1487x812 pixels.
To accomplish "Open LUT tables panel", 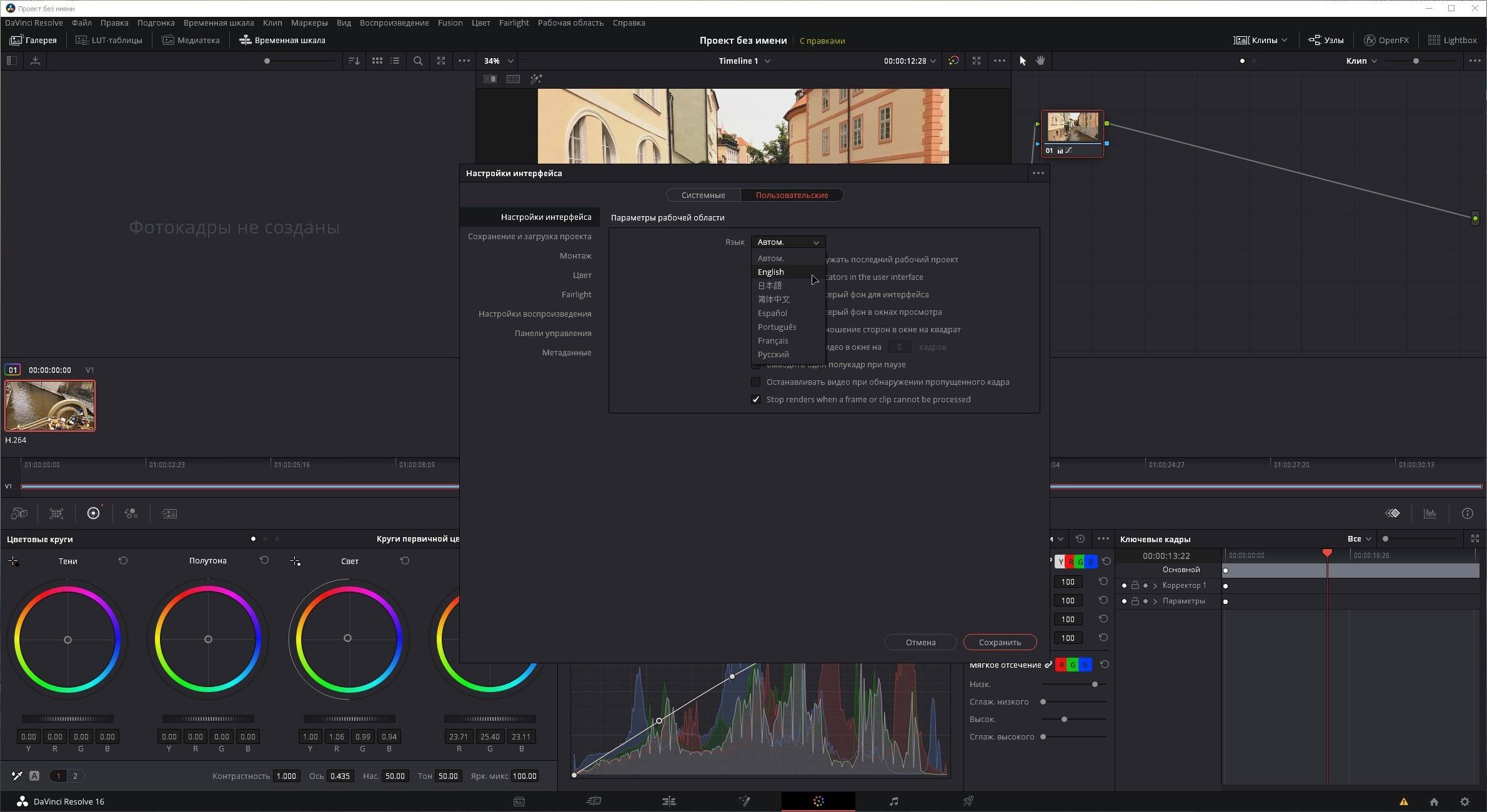I will [109, 40].
